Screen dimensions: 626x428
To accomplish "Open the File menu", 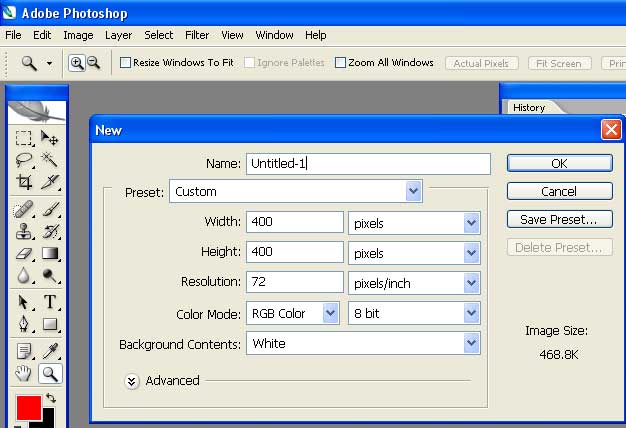I will click(13, 35).
